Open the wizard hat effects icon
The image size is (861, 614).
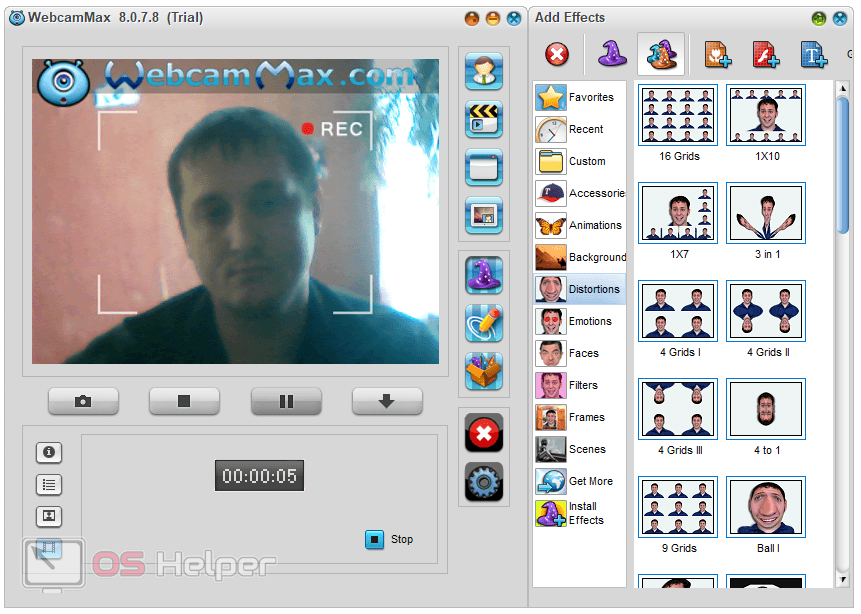(484, 275)
